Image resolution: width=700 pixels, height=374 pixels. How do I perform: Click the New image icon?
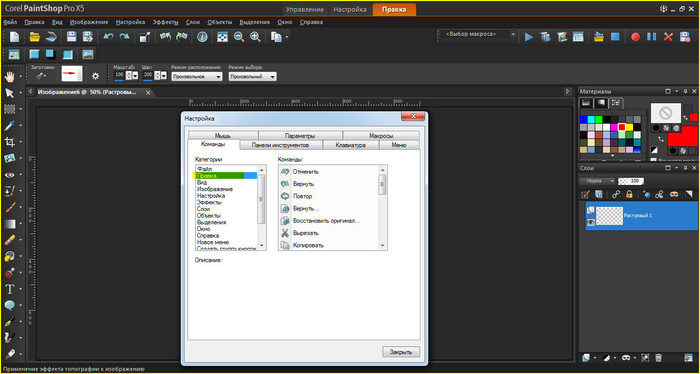click(14, 37)
